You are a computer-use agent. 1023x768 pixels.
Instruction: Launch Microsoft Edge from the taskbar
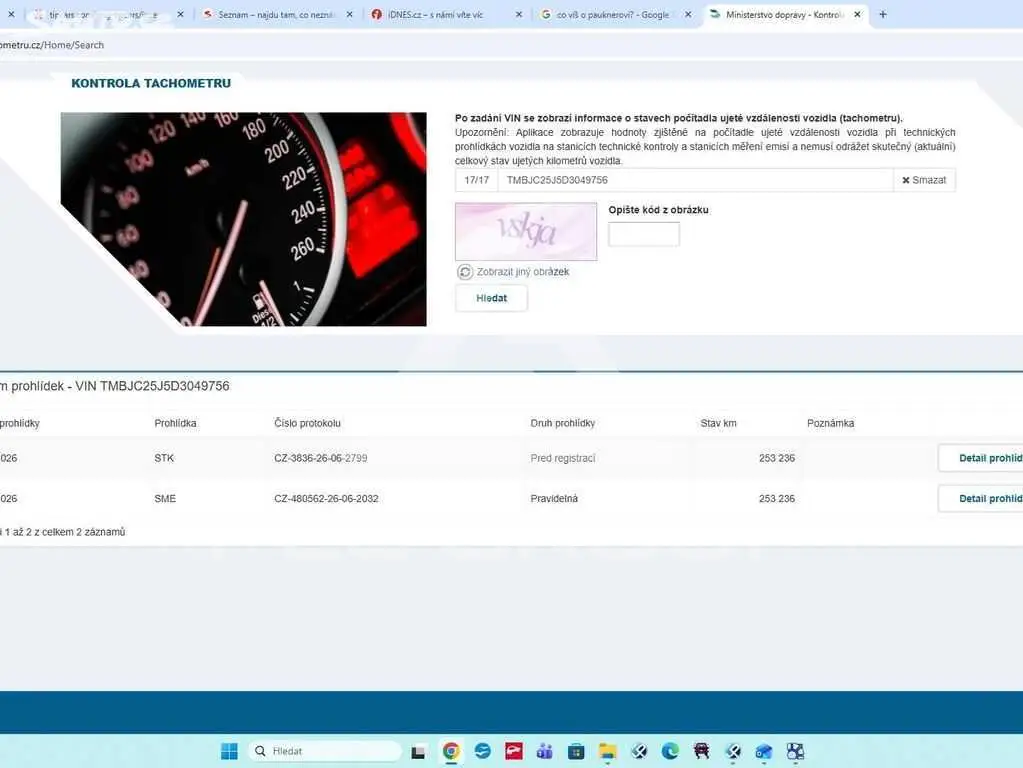coord(670,751)
